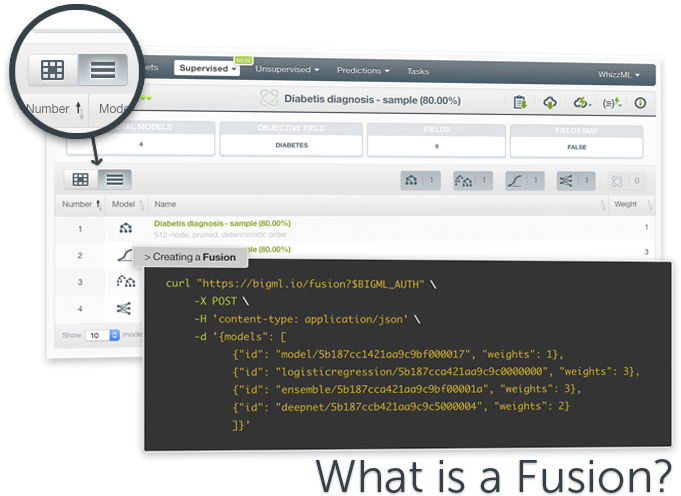Open the Supervised menu
This screenshot has width=681, height=496.
(207, 68)
